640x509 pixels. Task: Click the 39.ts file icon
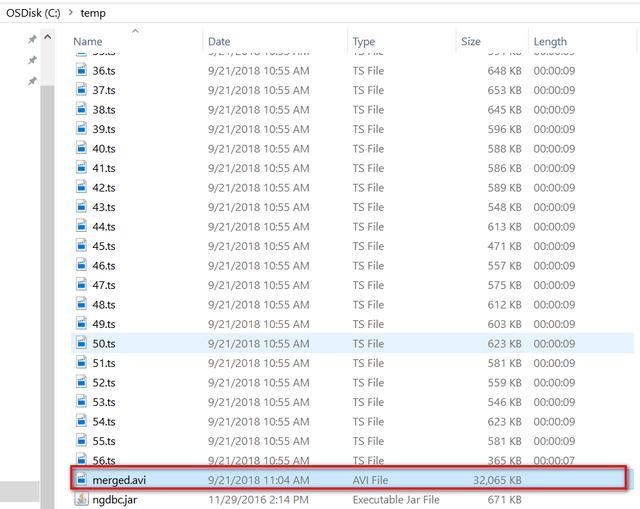tap(81, 128)
